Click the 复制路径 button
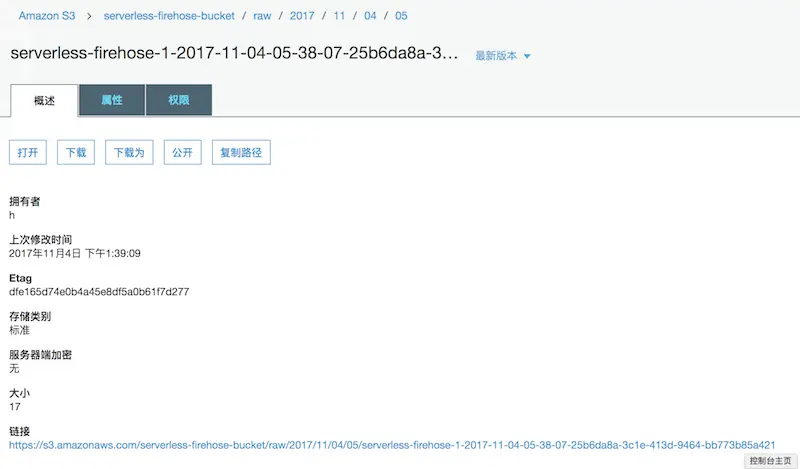 (241, 152)
